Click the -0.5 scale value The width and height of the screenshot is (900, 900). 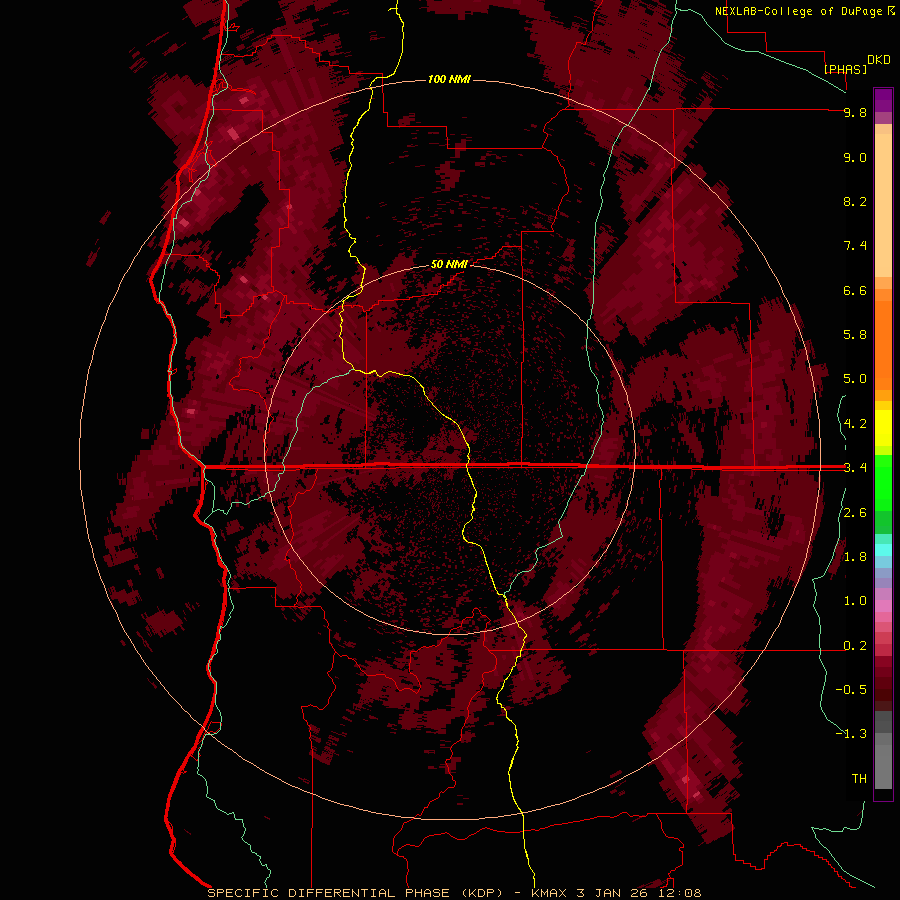click(851, 690)
